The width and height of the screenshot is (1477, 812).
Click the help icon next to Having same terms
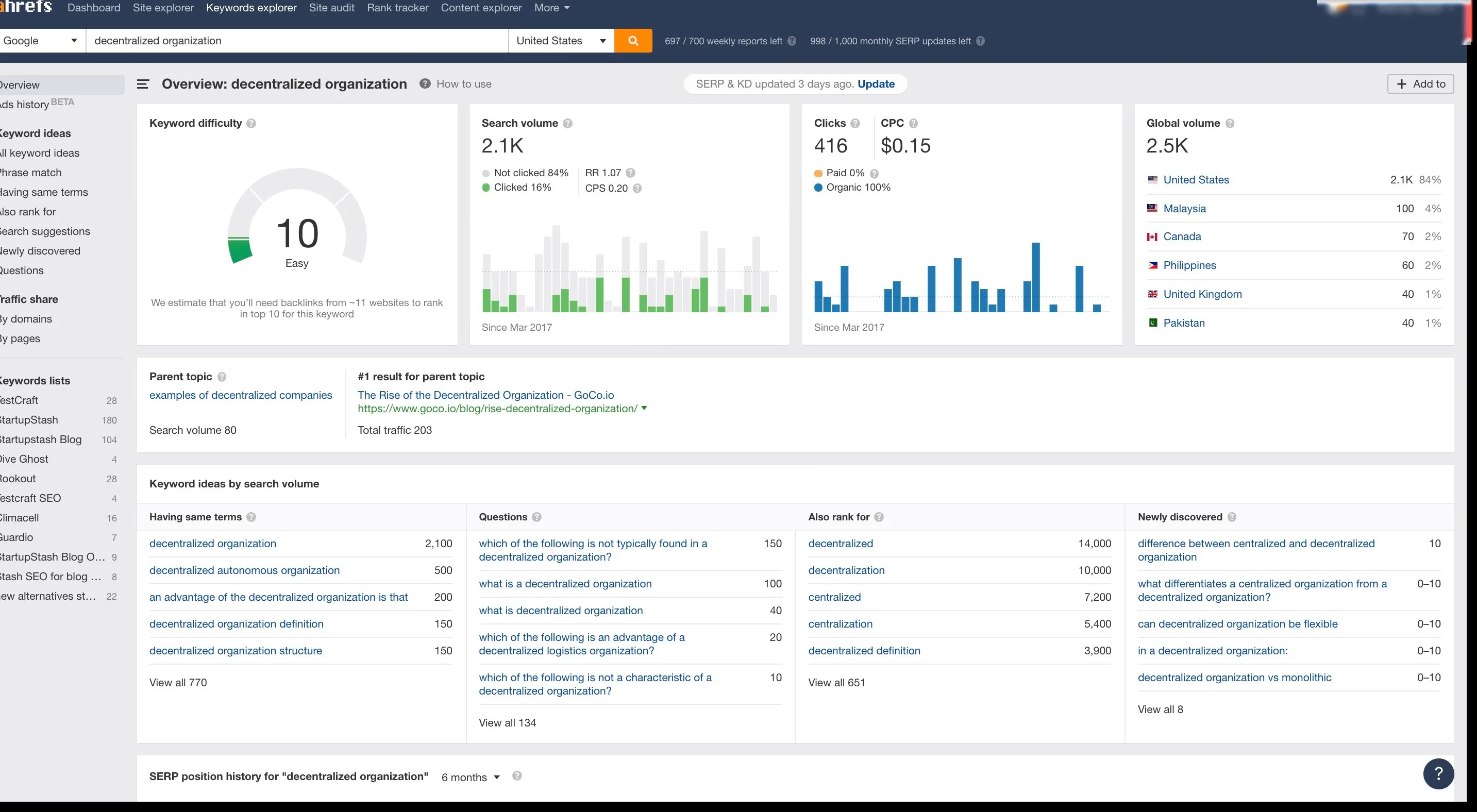pos(251,517)
